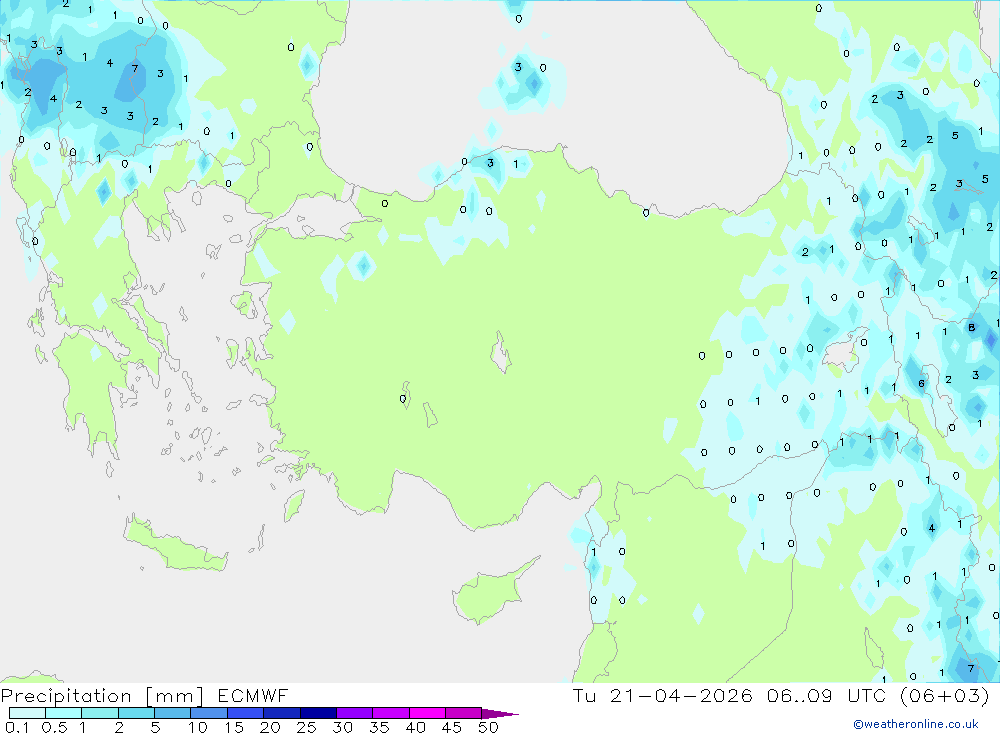This screenshot has width=1000, height=733.
Task: Click the "0.1" legend scale label
Action: pos(17,727)
